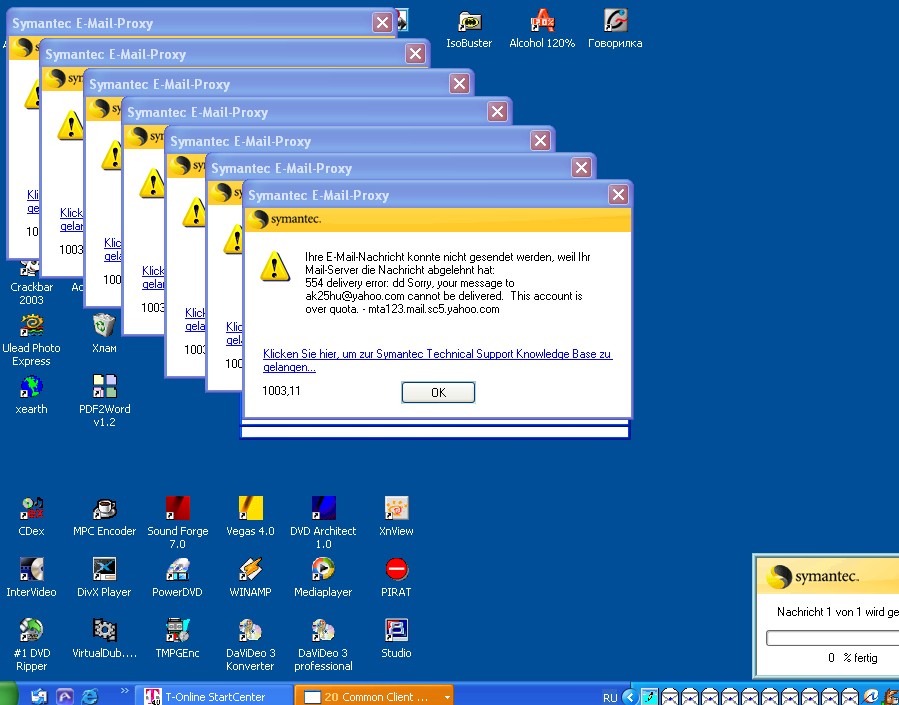Open the Хлам recycle bin icon
Image resolution: width=899 pixels, height=705 pixels.
tap(104, 334)
